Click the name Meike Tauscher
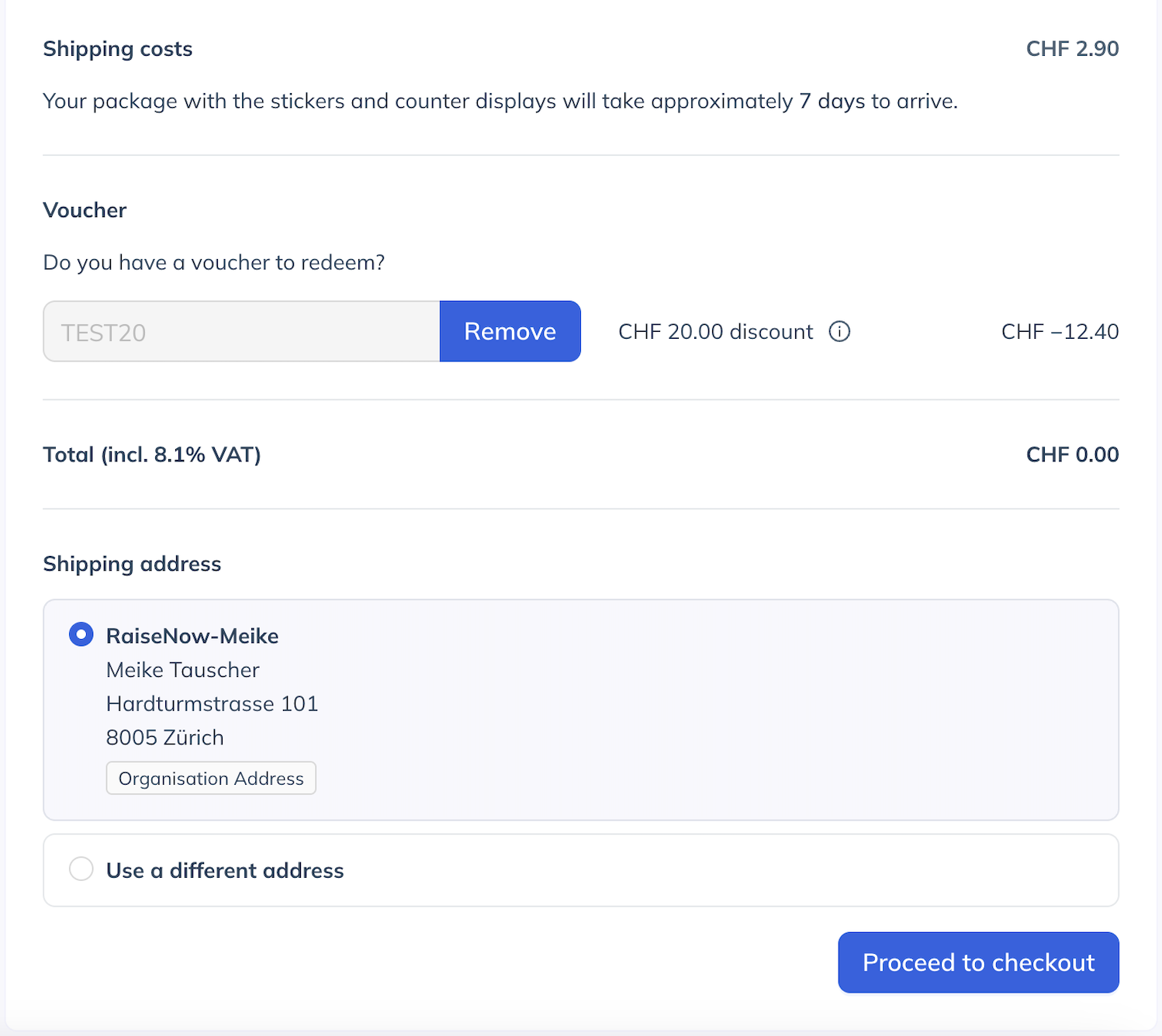 (183, 670)
